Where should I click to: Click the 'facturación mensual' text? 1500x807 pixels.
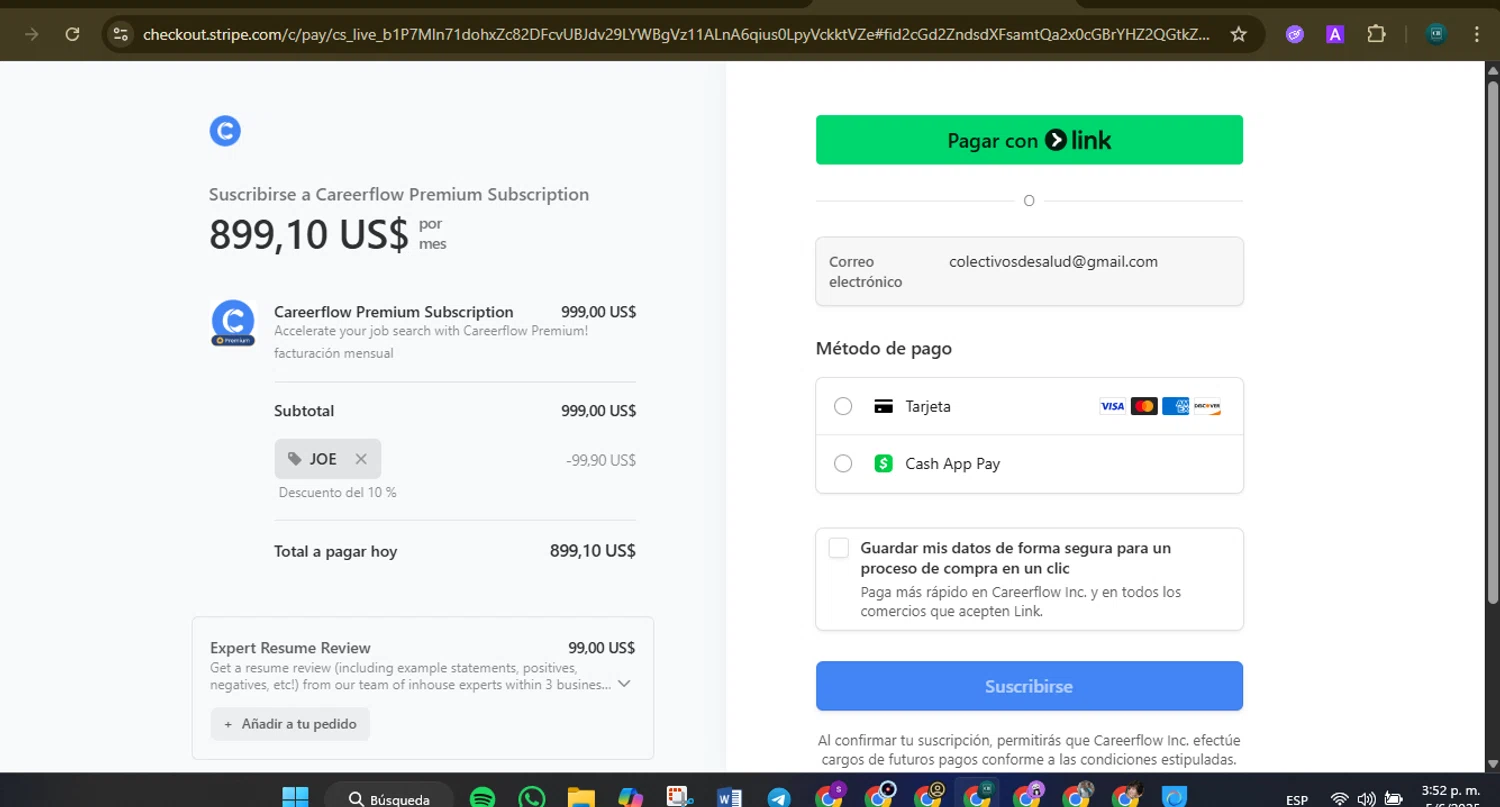(333, 353)
